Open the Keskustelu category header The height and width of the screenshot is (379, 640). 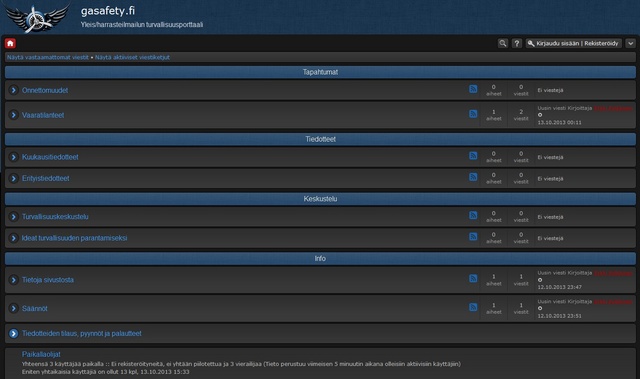[x=320, y=199]
